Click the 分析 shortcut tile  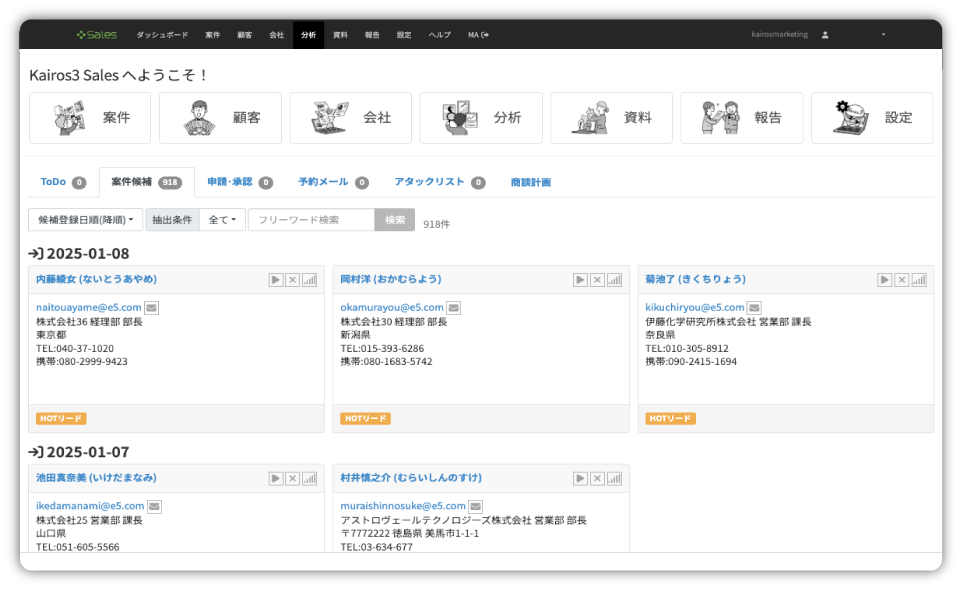(x=481, y=118)
